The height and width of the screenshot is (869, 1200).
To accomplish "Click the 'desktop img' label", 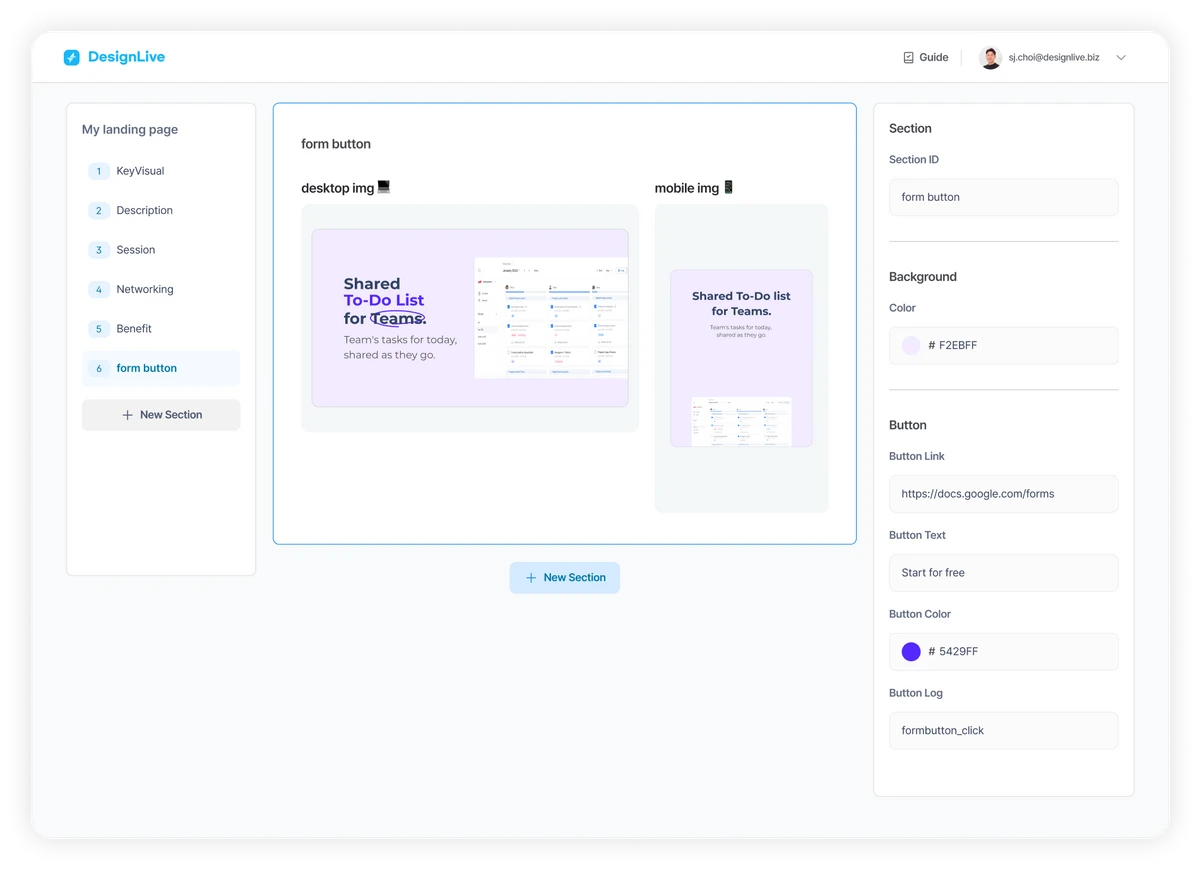I will 338,188.
